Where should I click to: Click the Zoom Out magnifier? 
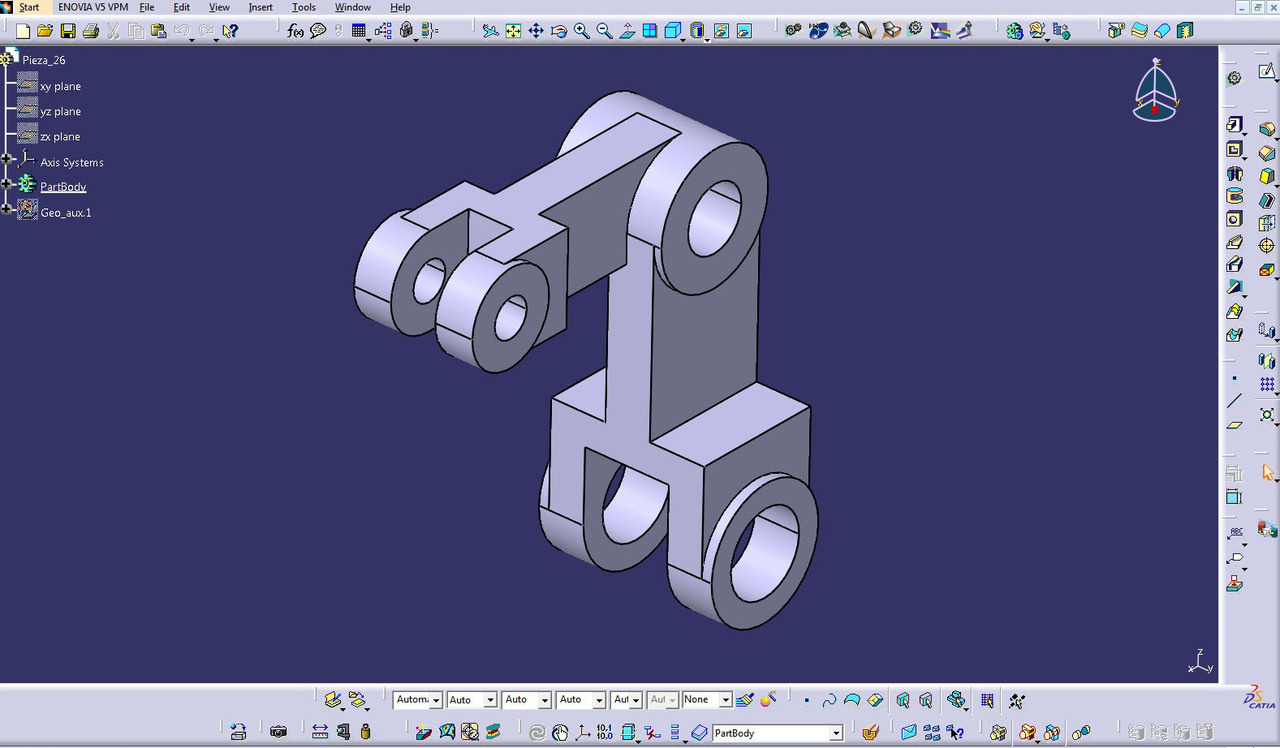pyautogui.click(x=604, y=31)
